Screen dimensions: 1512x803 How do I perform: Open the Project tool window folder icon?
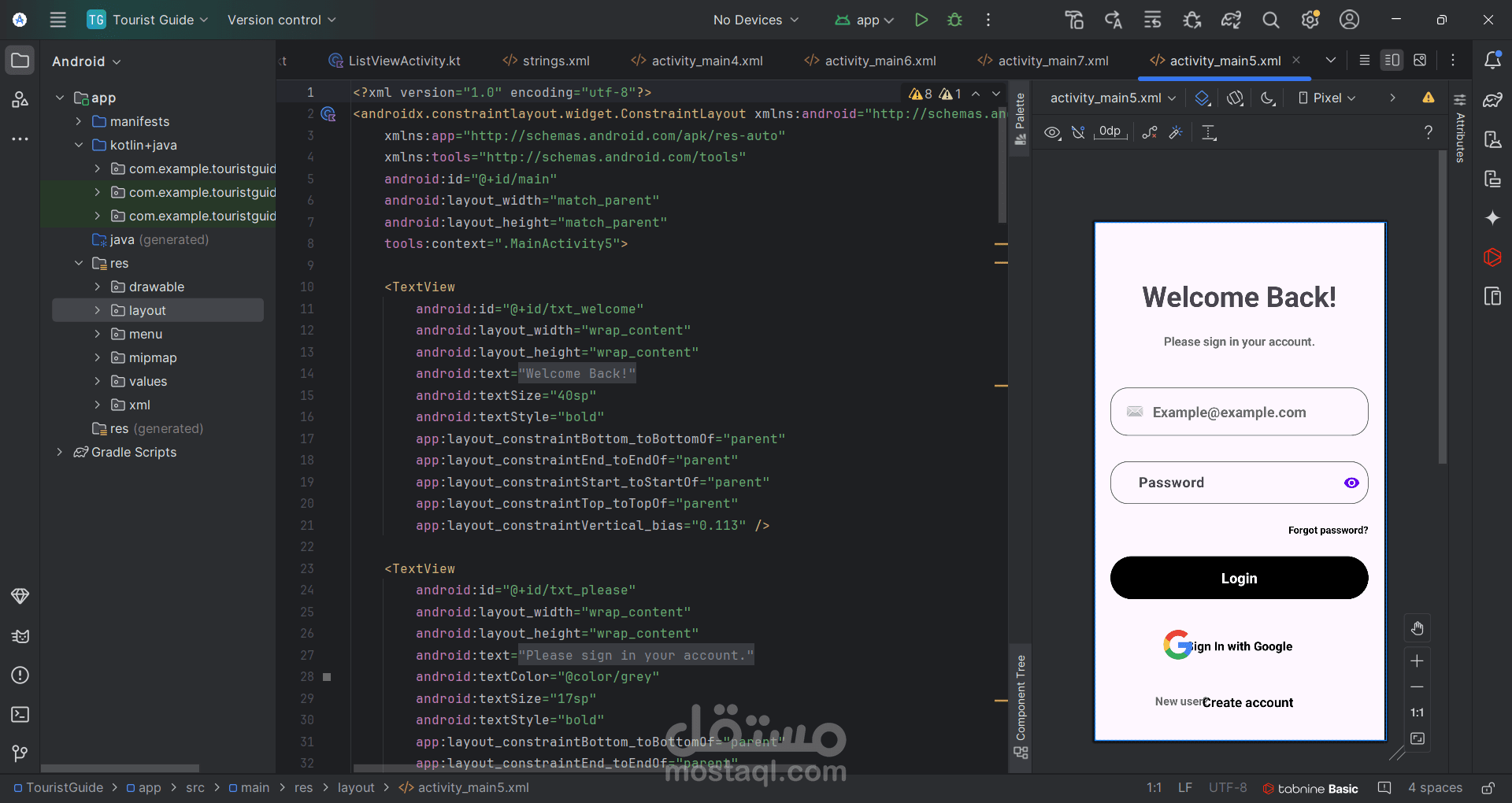coord(20,61)
